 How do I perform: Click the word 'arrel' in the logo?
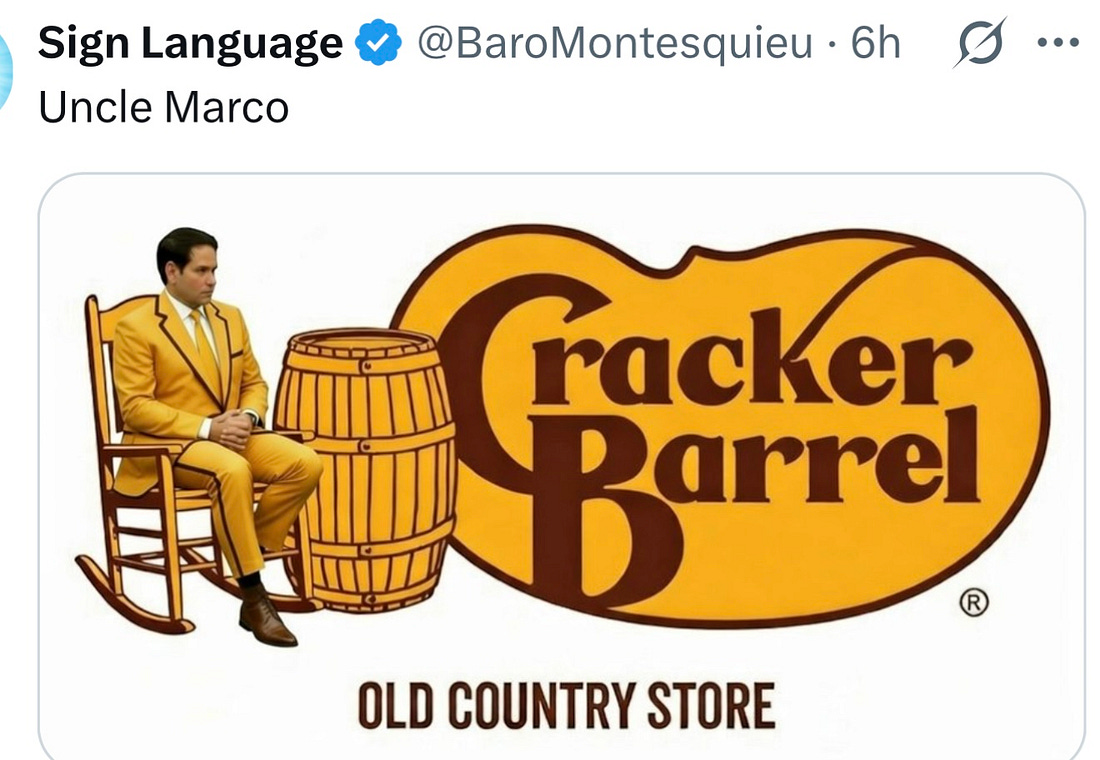(816, 457)
